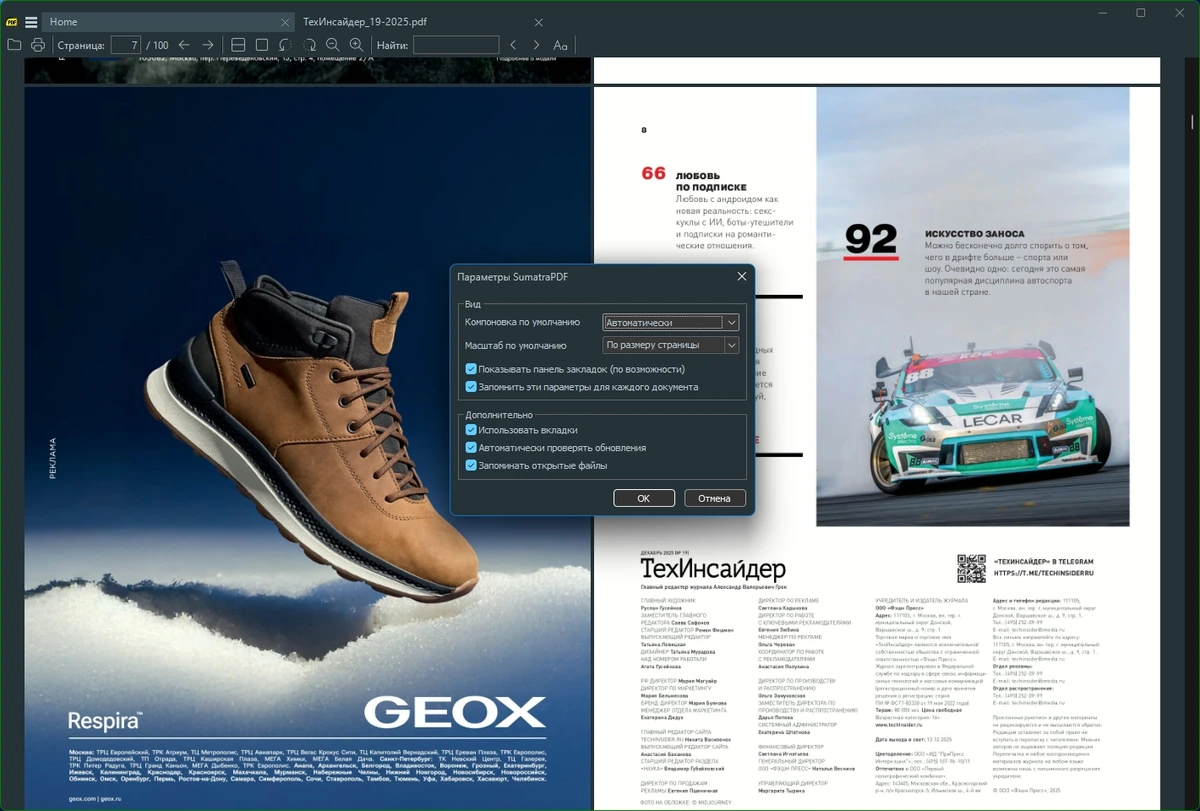The image size is (1200, 811).
Task: Toggle match case search option
Action: click(x=560, y=45)
